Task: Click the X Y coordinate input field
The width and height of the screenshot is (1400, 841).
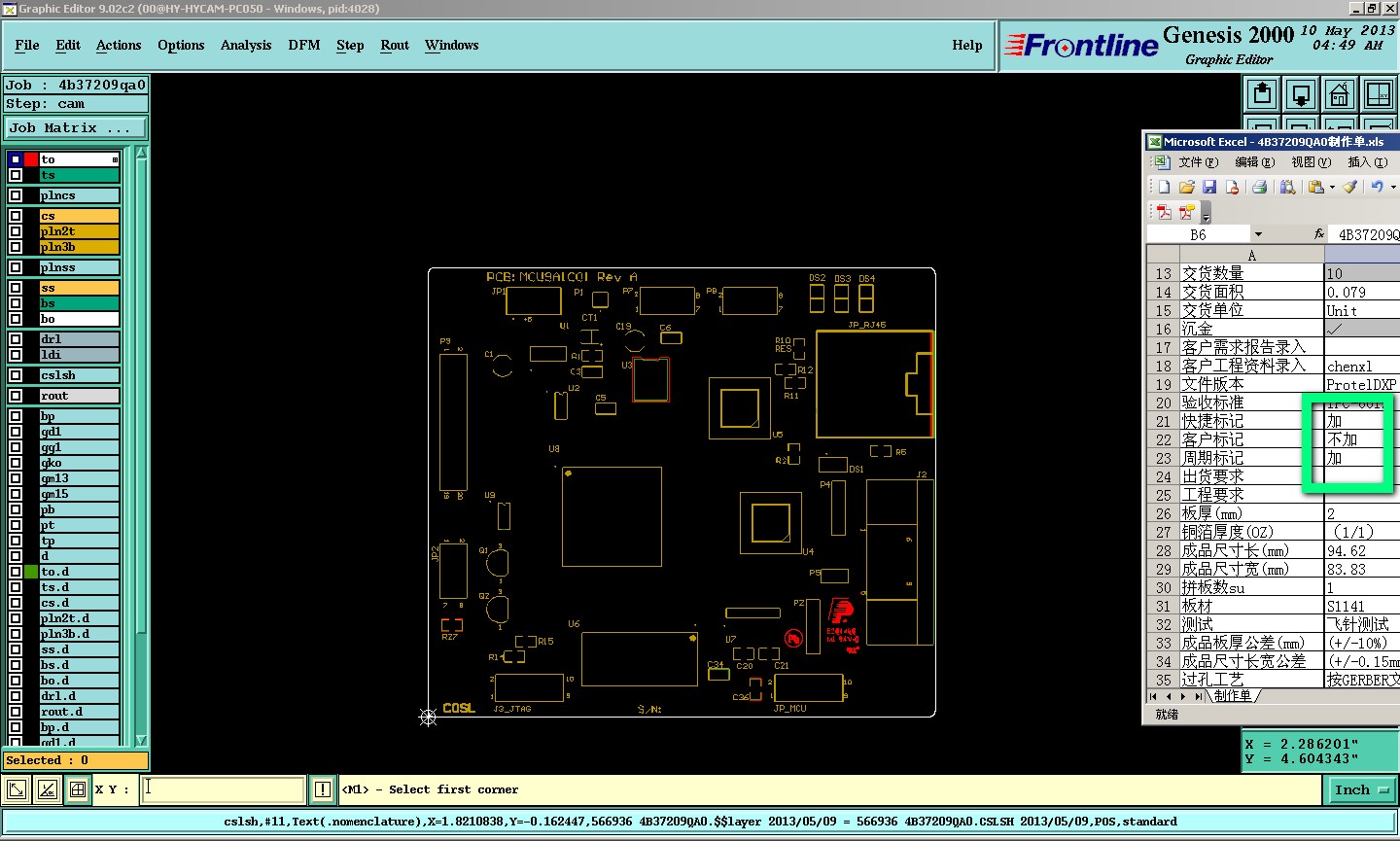Action: pyautogui.click(x=223, y=789)
